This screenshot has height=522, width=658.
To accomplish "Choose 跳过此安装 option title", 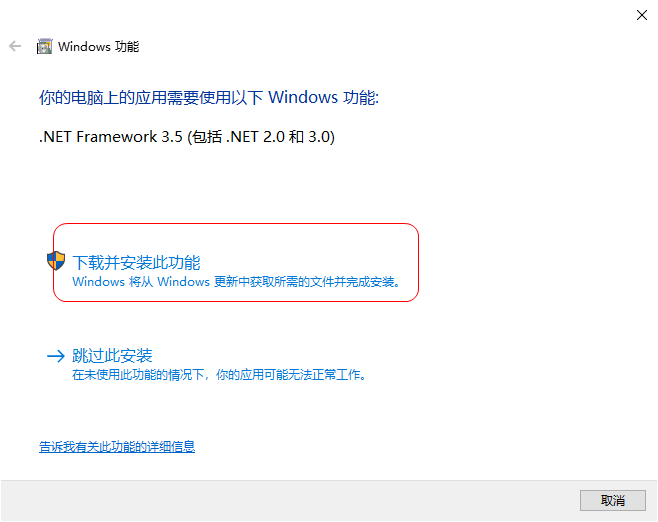I will click(x=112, y=355).
